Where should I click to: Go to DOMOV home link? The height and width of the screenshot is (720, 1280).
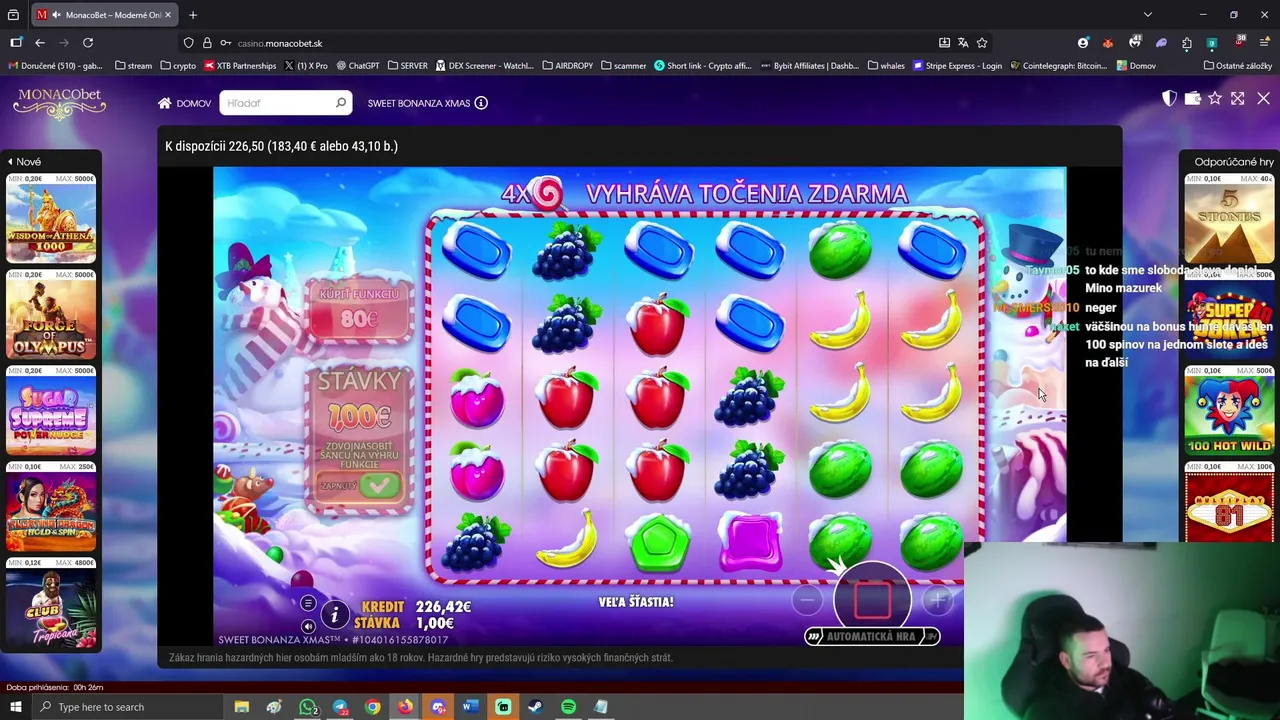pos(184,103)
